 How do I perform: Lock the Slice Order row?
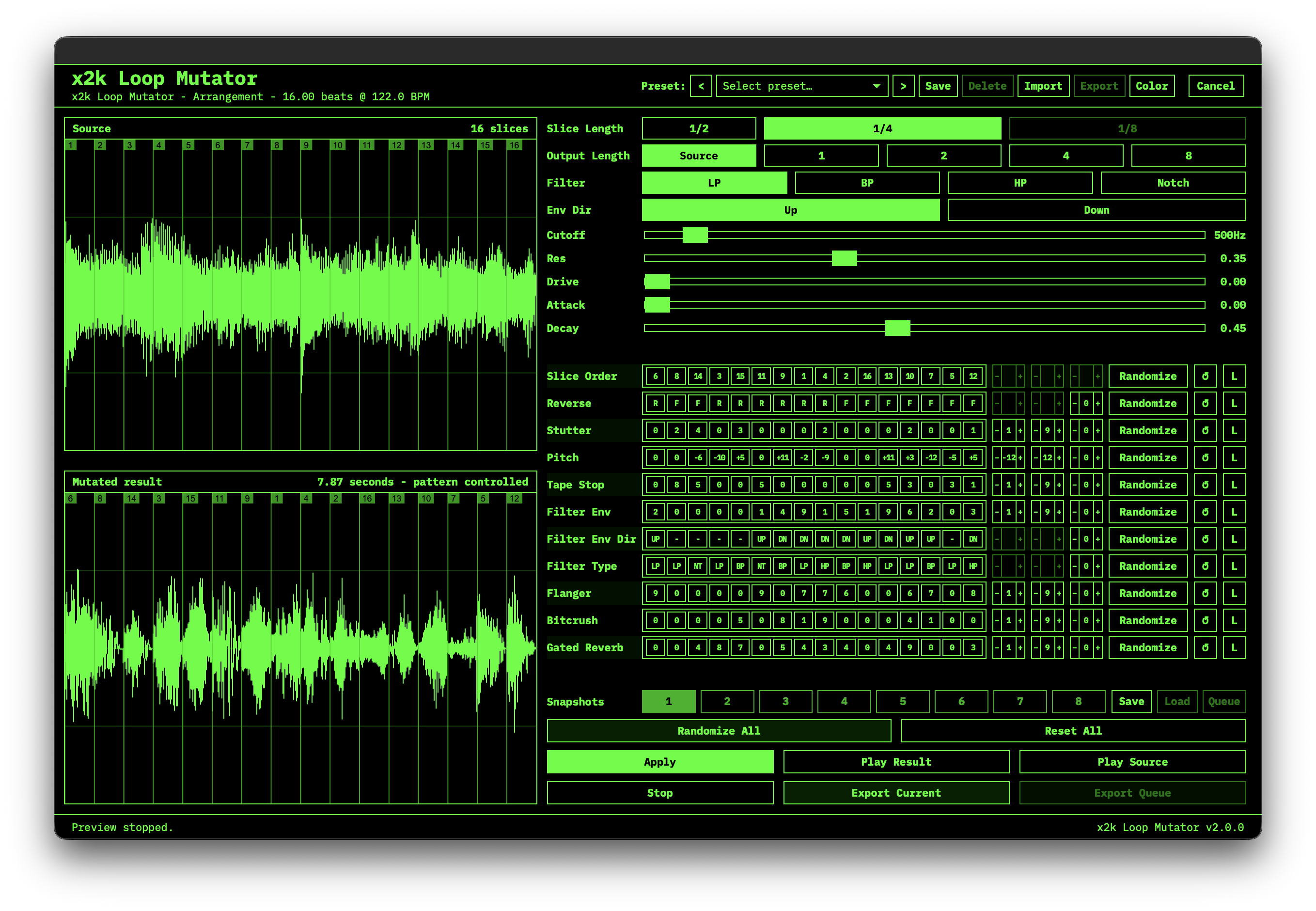[x=1234, y=376]
